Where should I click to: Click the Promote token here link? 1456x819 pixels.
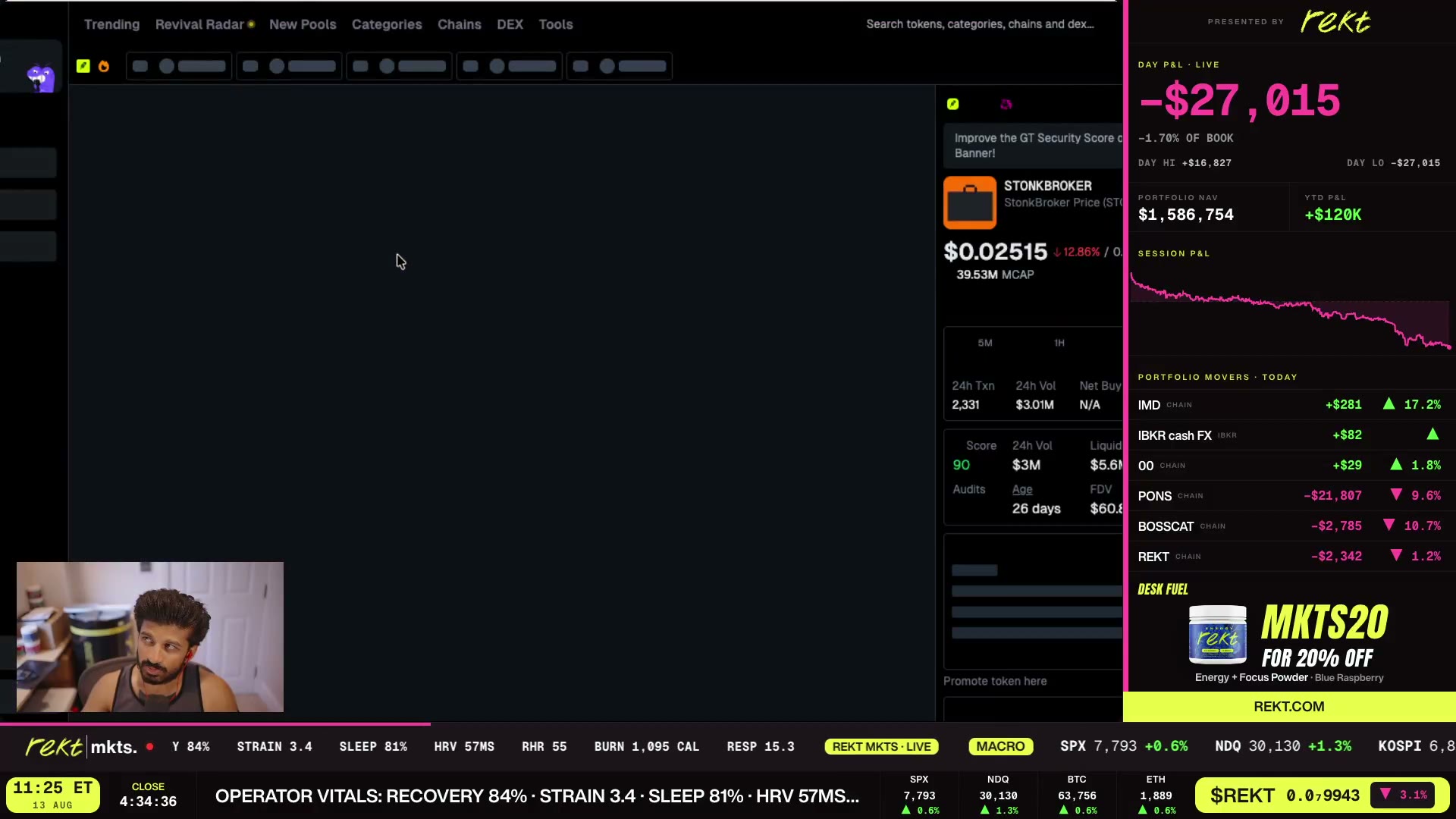(x=995, y=681)
